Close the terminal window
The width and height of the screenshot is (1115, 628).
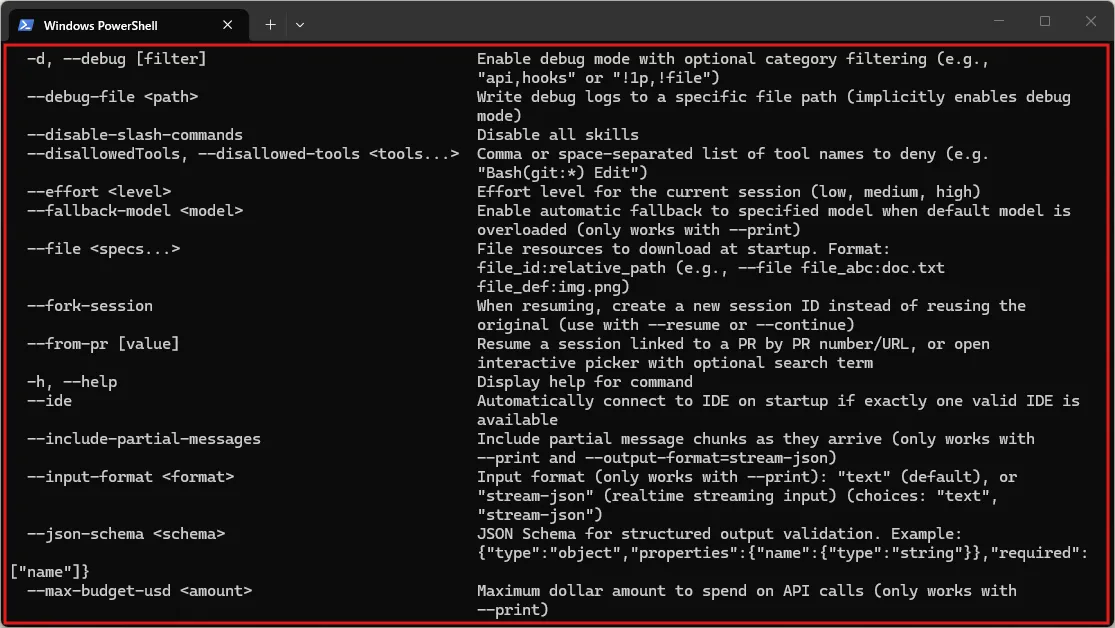tap(1091, 21)
